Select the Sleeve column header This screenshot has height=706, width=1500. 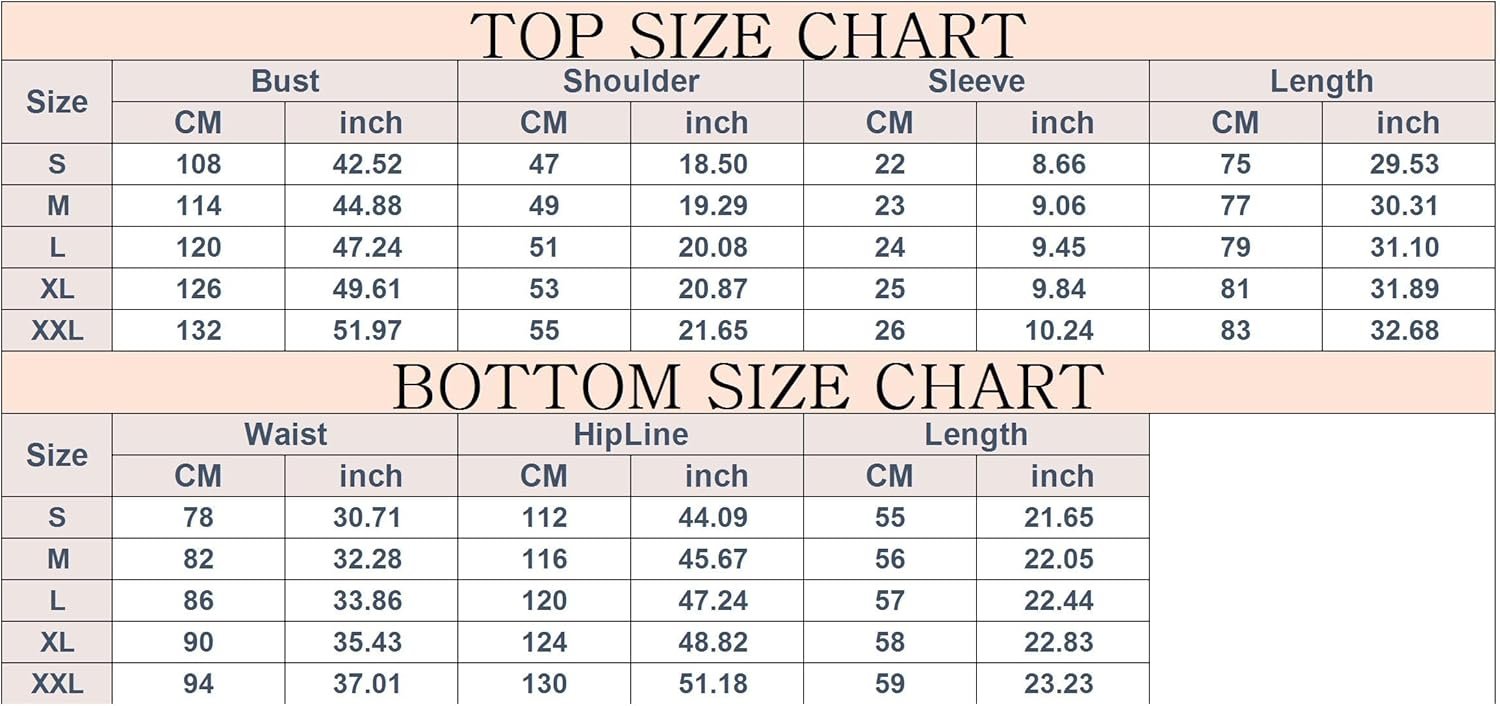click(x=976, y=81)
